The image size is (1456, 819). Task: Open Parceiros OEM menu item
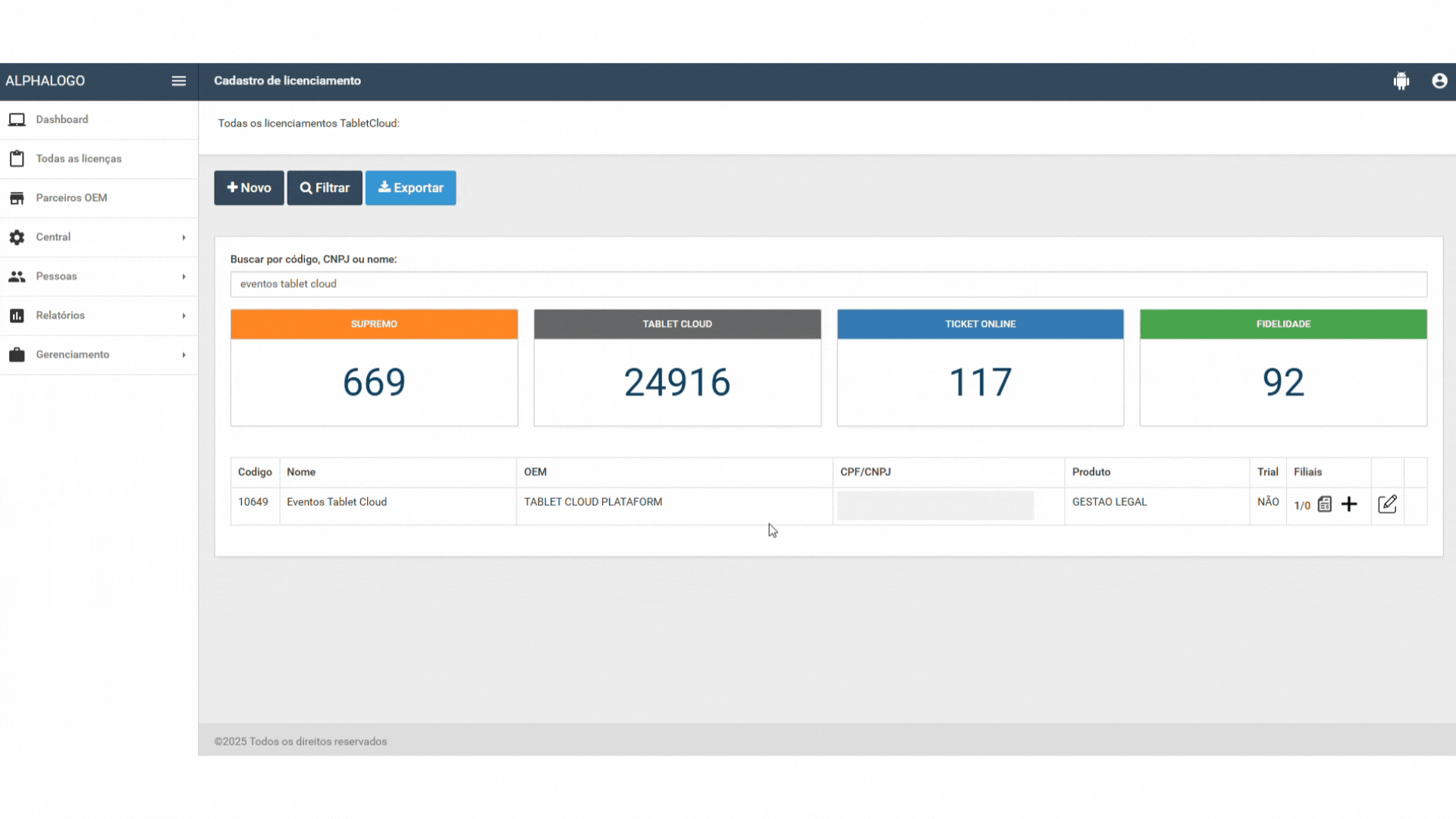coord(71,198)
